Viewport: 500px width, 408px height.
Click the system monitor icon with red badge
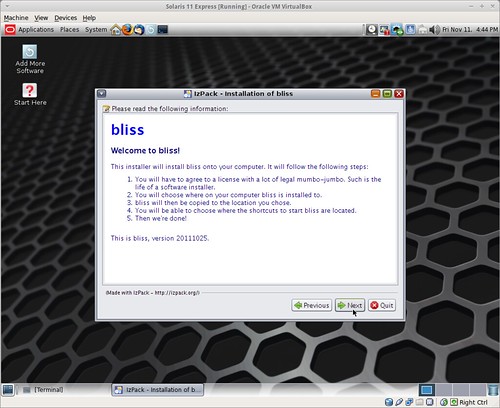pos(384,30)
